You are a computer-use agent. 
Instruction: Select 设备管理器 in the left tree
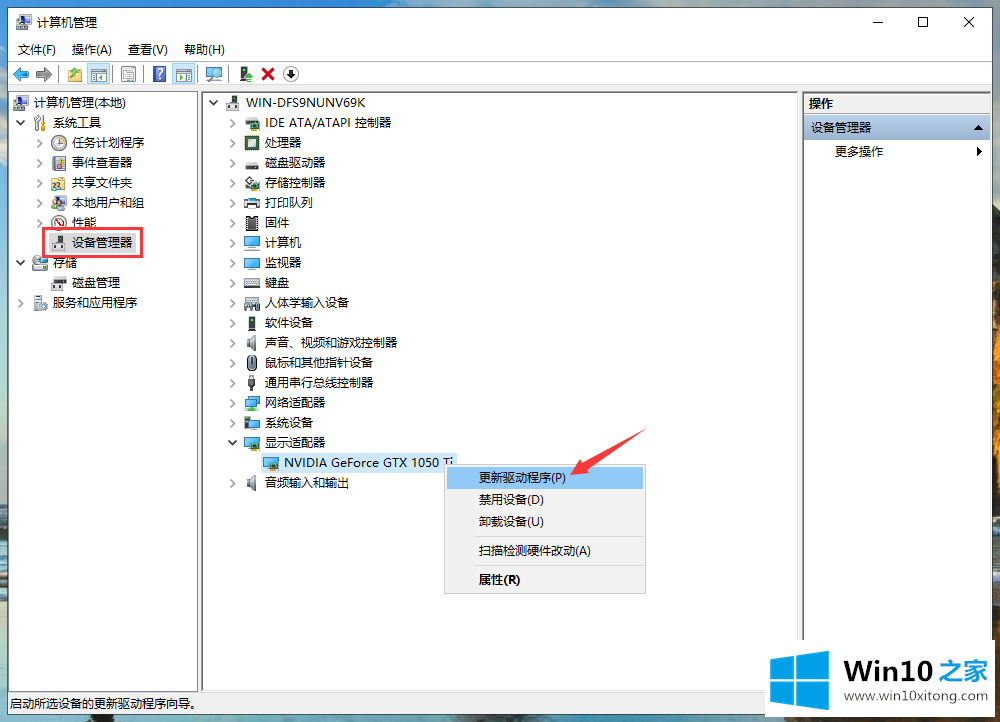[x=102, y=242]
